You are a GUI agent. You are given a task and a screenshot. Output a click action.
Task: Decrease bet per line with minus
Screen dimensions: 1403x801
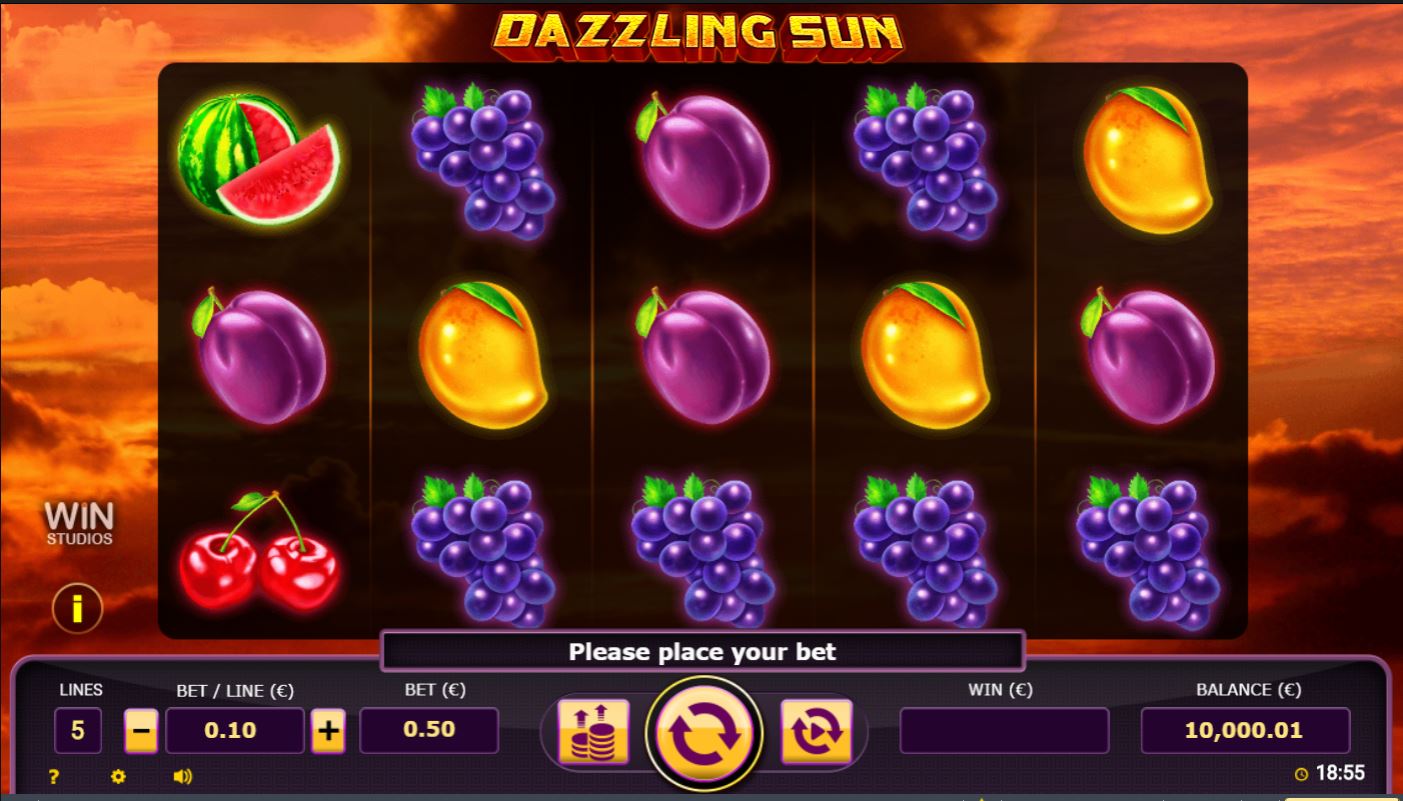[141, 732]
